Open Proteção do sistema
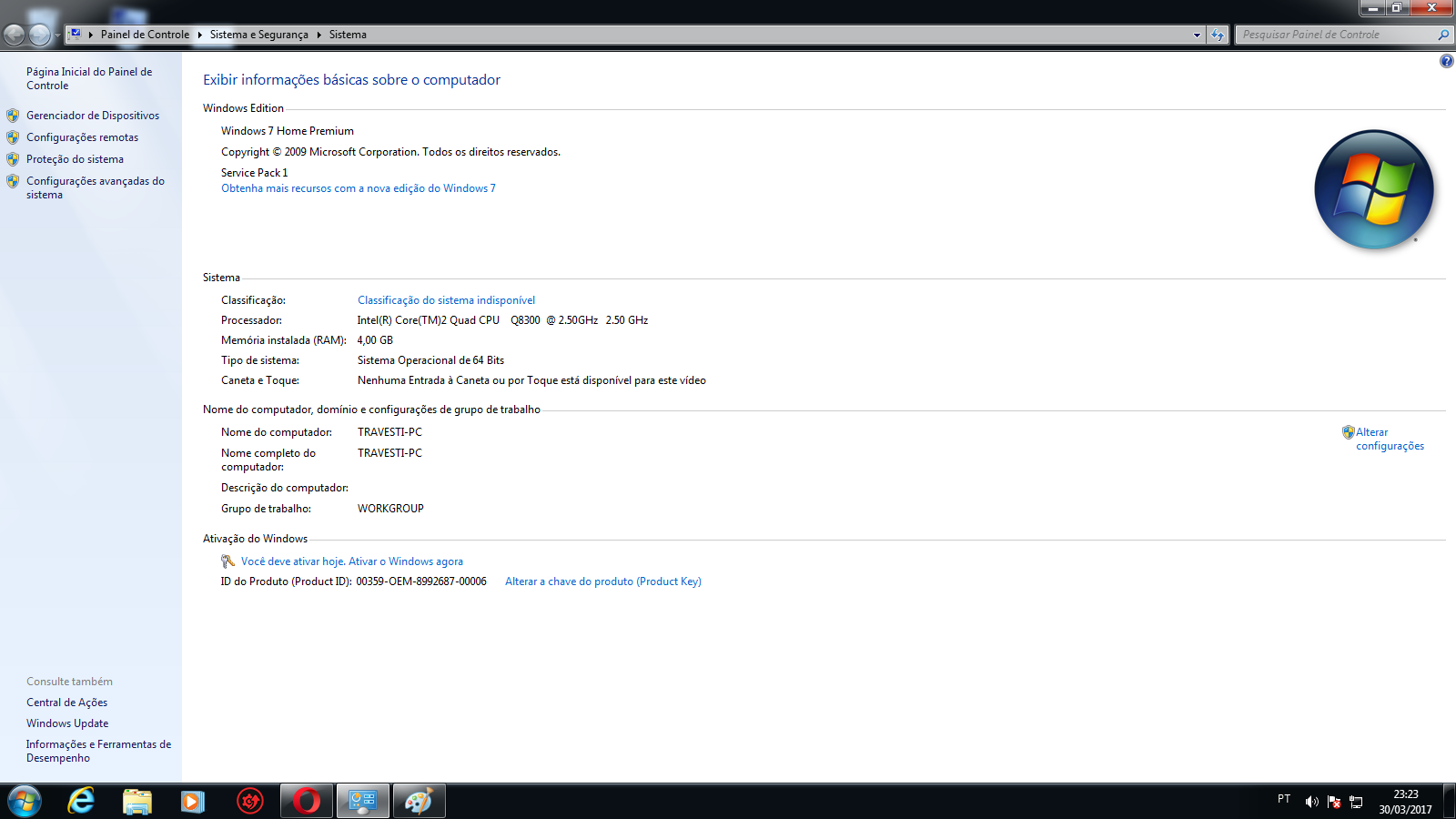Viewport: 1456px width, 819px height. (x=75, y=159)
